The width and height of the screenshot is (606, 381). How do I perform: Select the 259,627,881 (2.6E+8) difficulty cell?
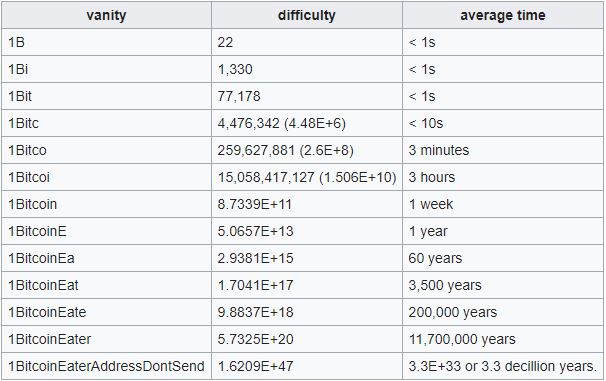(x=307, y=150)
